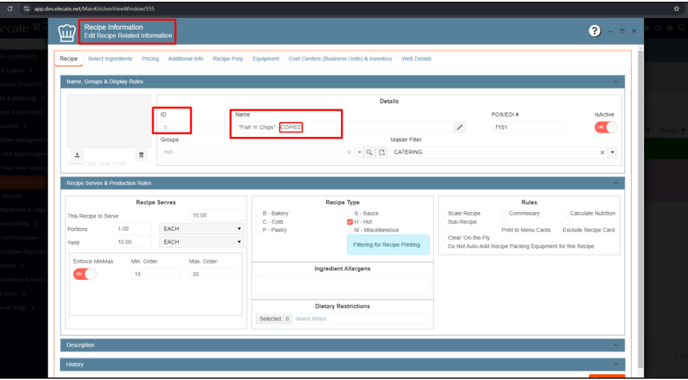Image resolution: width=688 pixels, height=380 pixels.
Task: Expand the Description section
Action: coord(615,345)
